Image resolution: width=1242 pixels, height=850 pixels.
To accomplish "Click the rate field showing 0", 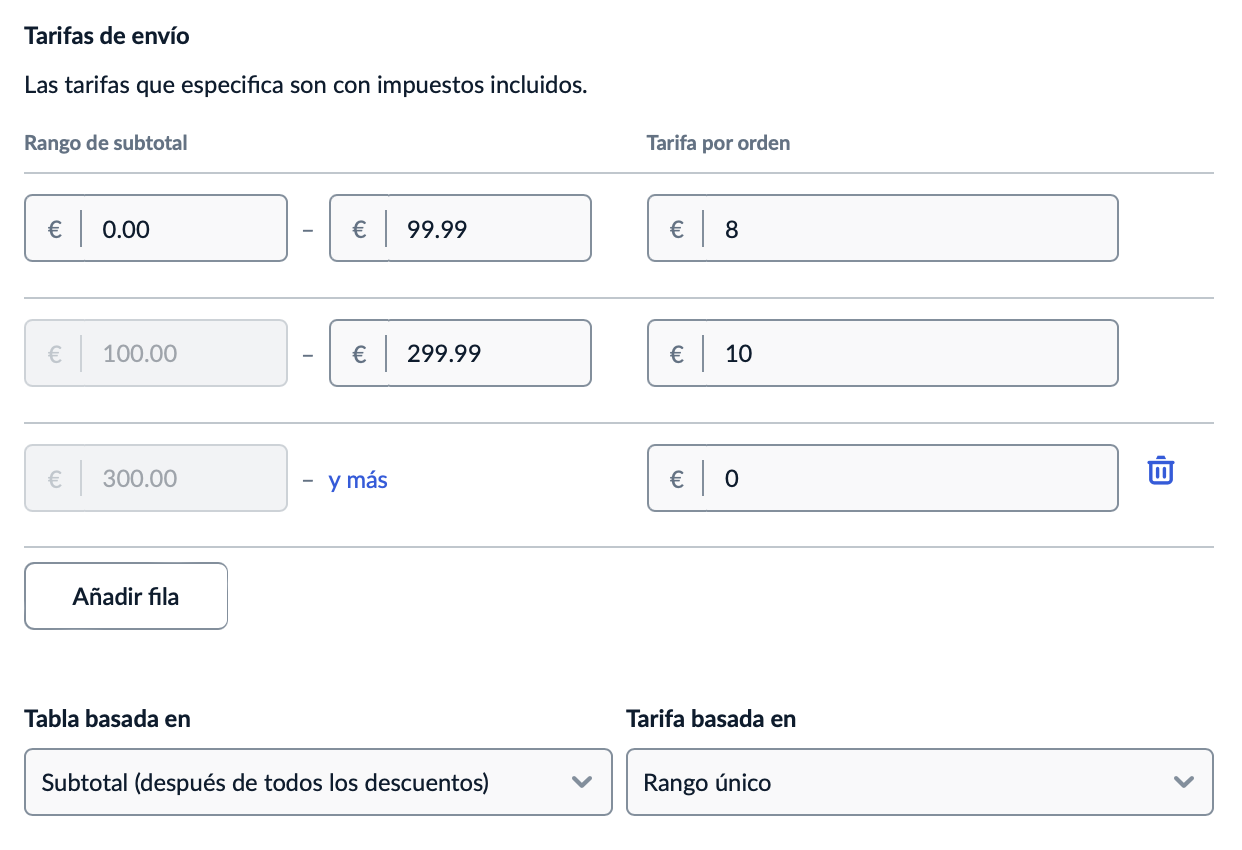I will 882,478.
